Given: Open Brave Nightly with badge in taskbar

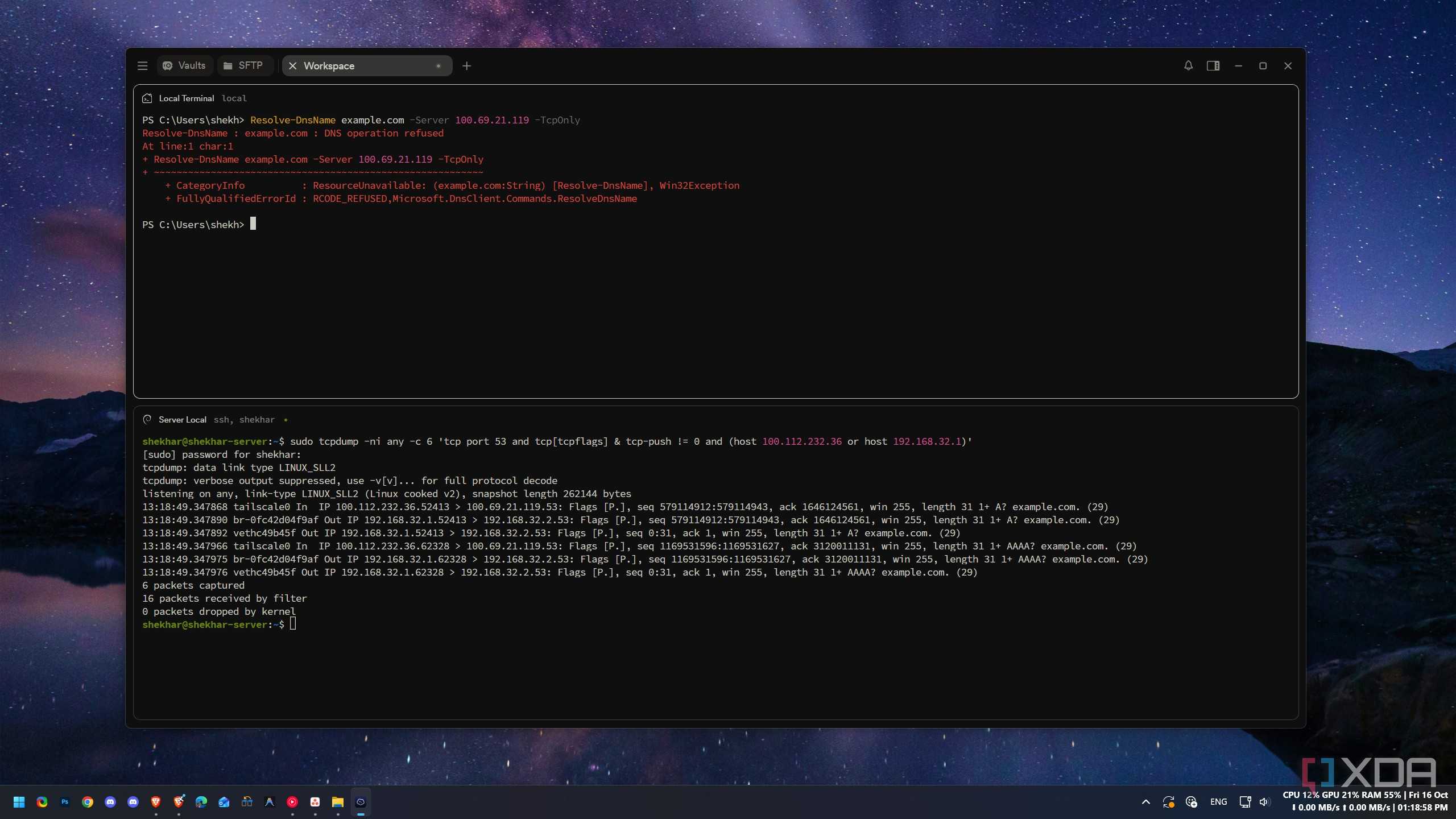Looking at the screenshot, I should [x=179, y=802].
